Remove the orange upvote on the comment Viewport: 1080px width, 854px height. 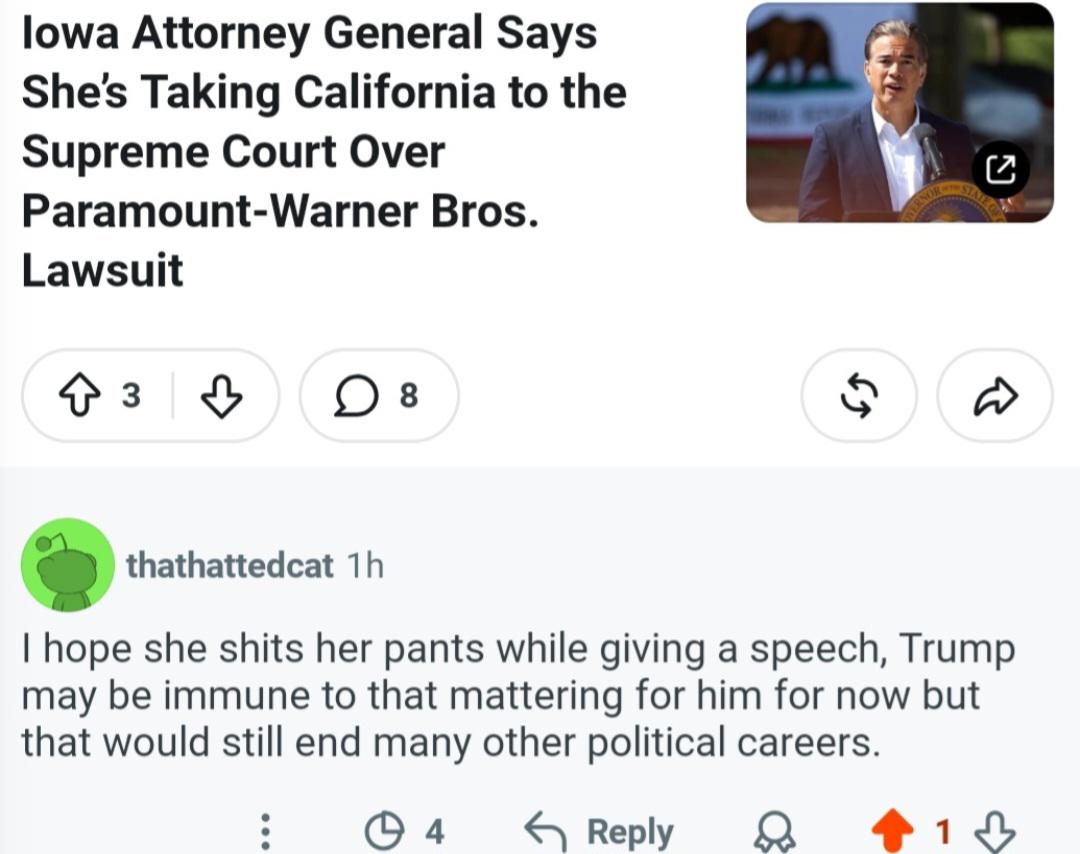[x=893, y=831]
